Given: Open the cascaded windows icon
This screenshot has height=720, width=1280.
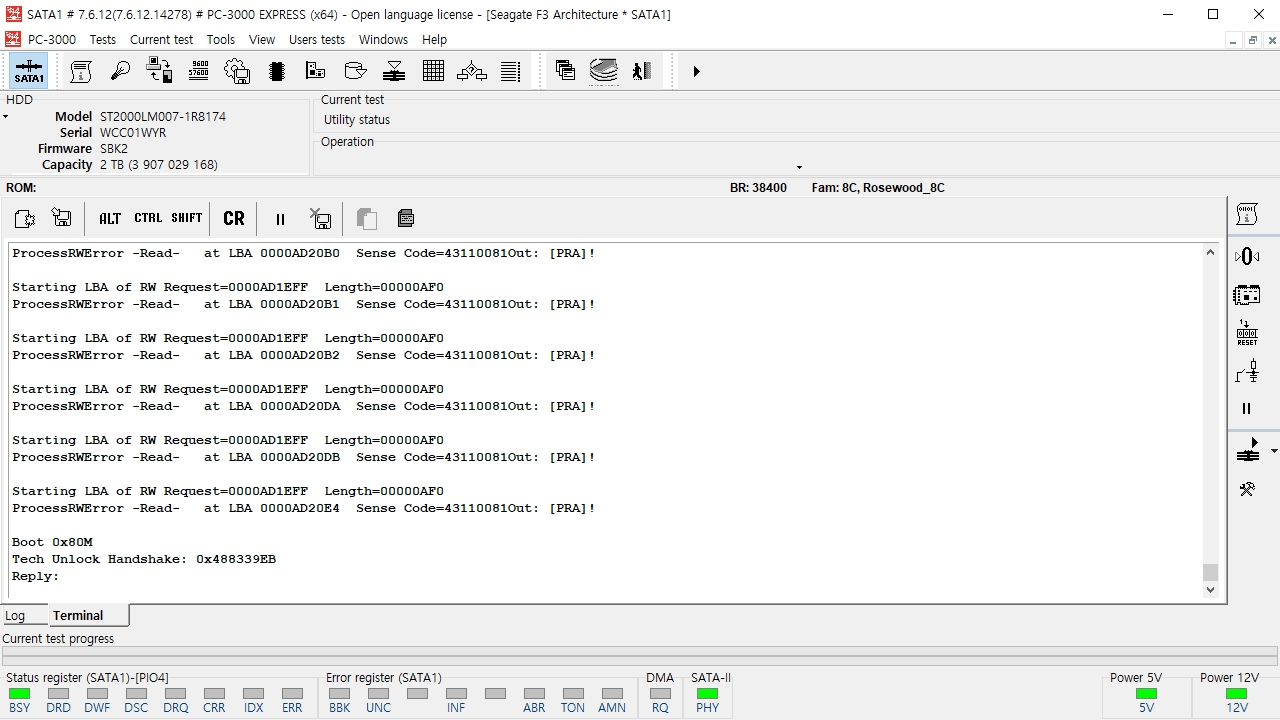Looking at the screenshot, I should (x=565, y=71).
